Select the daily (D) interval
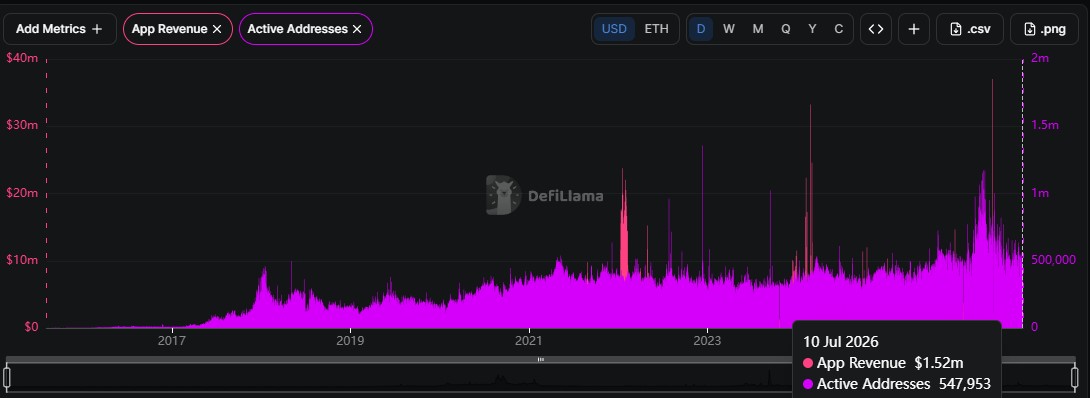This screenshot has width=1090, height=398. 701,29
